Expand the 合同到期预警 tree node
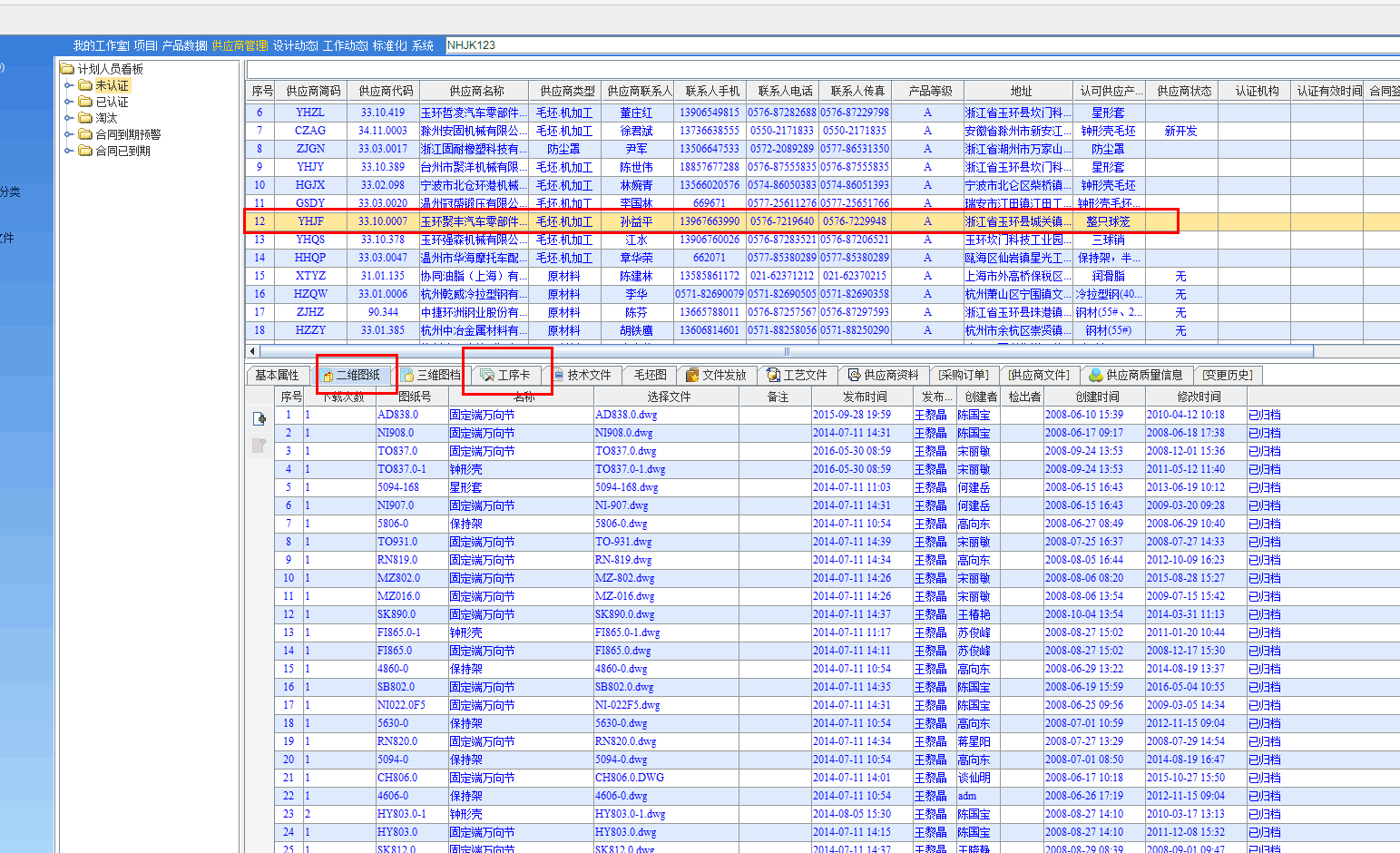 (x=69, y=134)
